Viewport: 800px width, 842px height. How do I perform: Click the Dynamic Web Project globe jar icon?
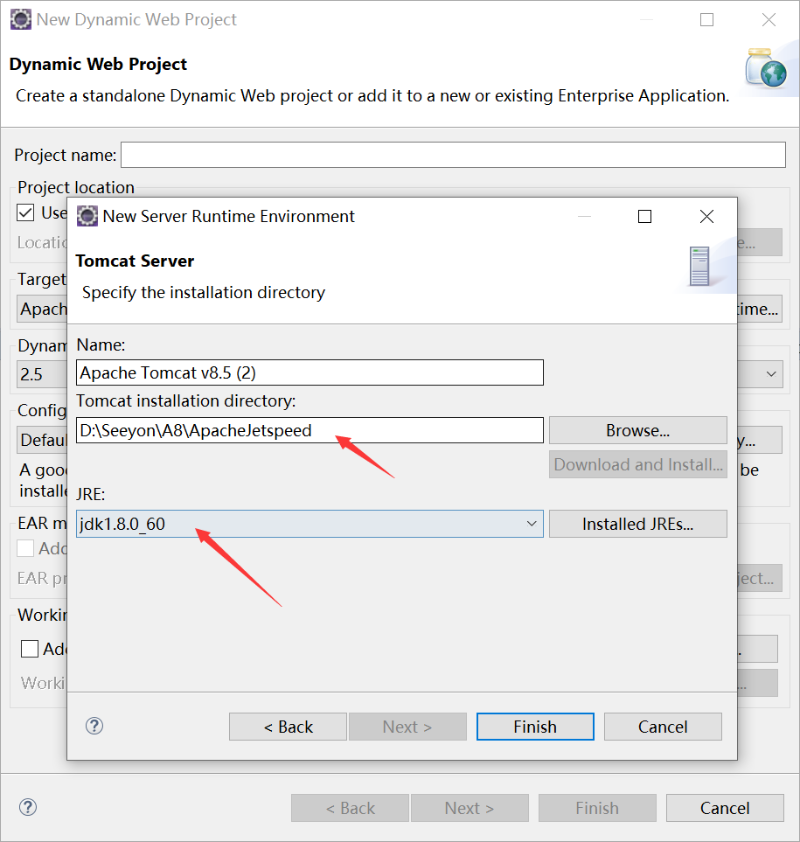tap(765, 68)
